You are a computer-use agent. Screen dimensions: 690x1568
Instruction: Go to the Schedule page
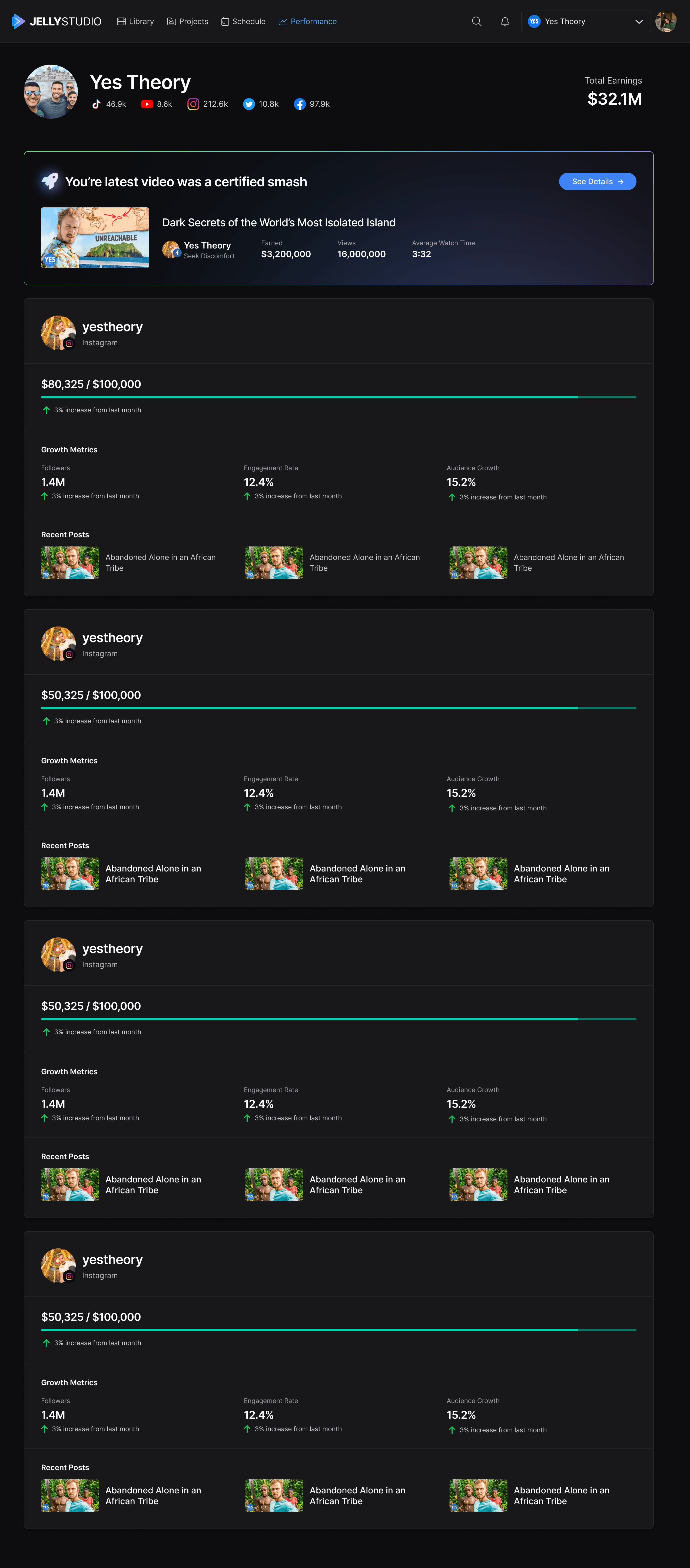[243, 21]
